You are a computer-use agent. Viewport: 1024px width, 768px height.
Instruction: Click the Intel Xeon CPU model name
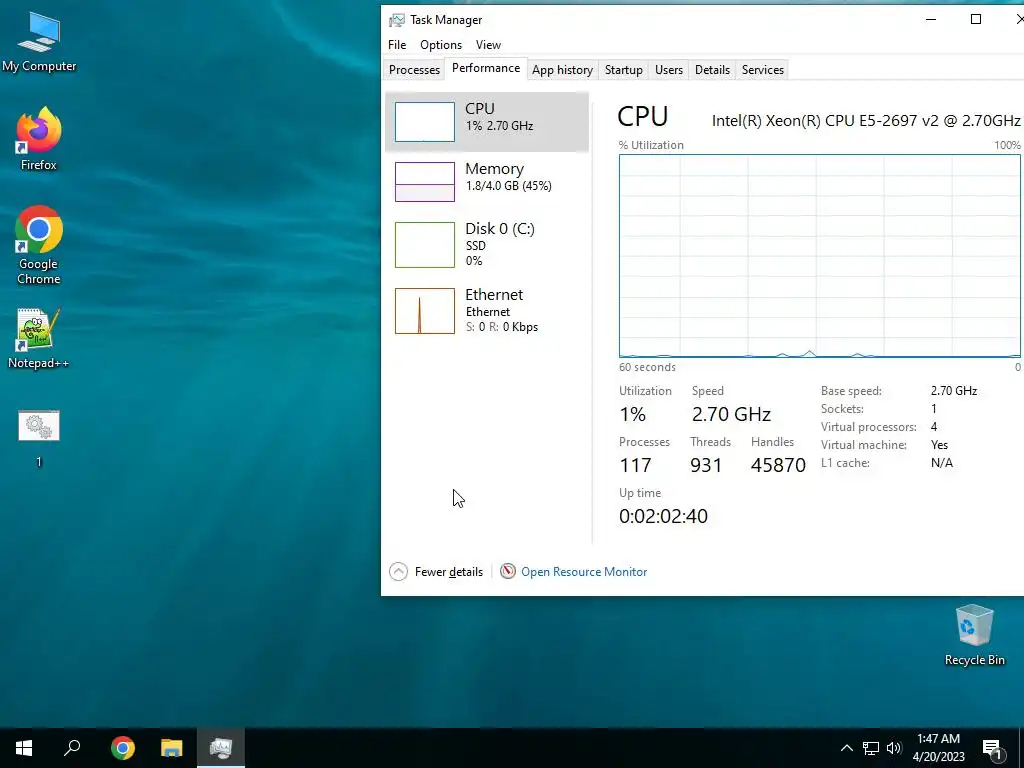coord(866,121)
